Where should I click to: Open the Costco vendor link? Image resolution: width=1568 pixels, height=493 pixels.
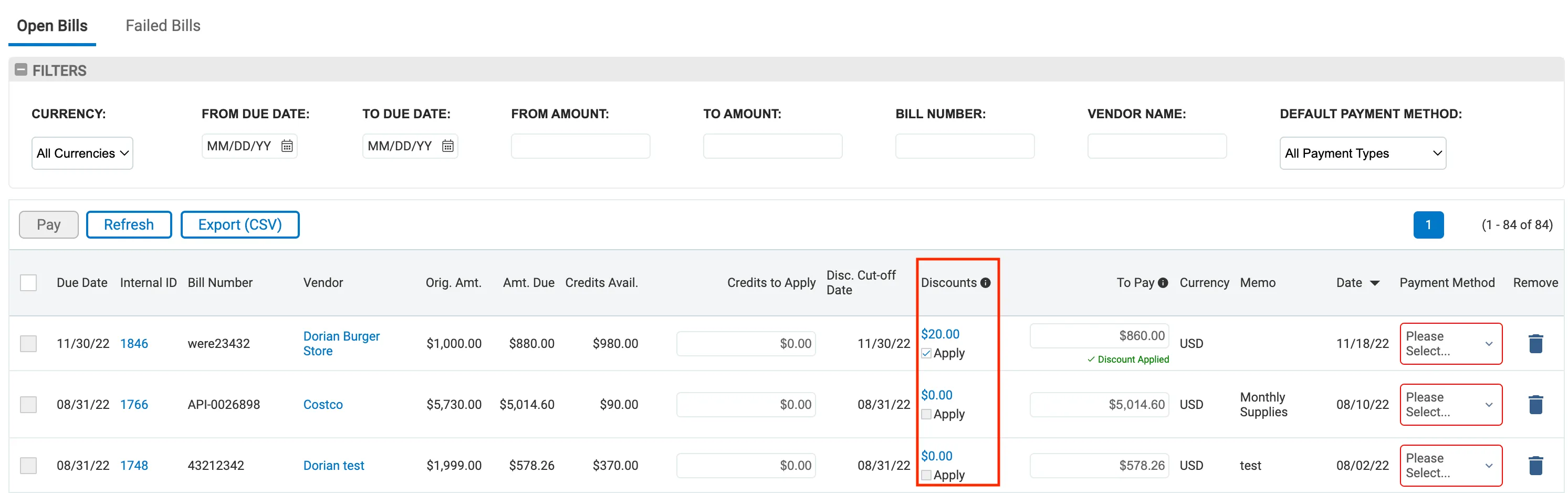pos(322,405)
